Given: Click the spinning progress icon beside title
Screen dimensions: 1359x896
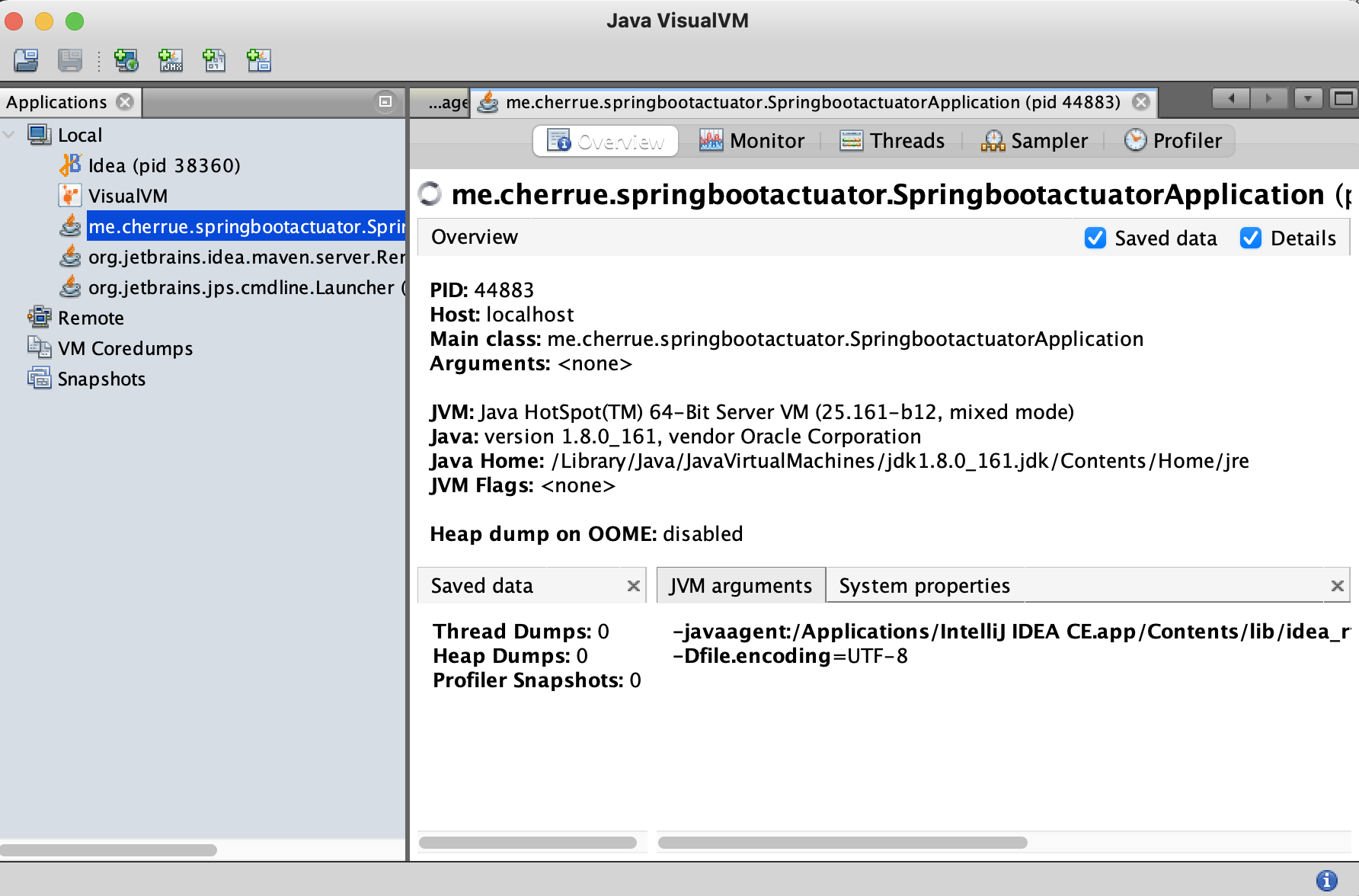Looking at the screenshot, I should tap(430, 194).
